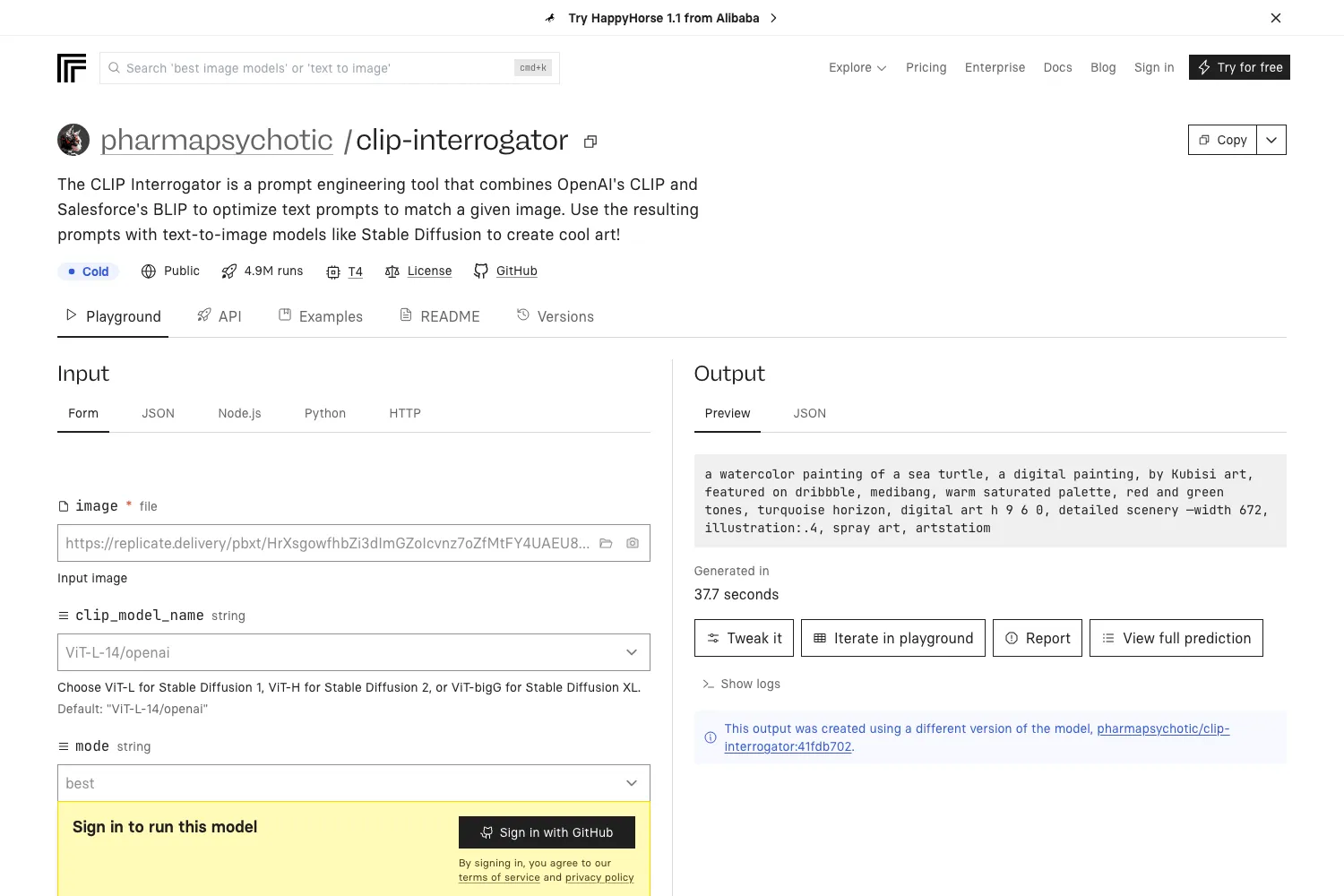1344x896 pixels.
Task: Expand the Explore menu
Action: coord(857,67)
